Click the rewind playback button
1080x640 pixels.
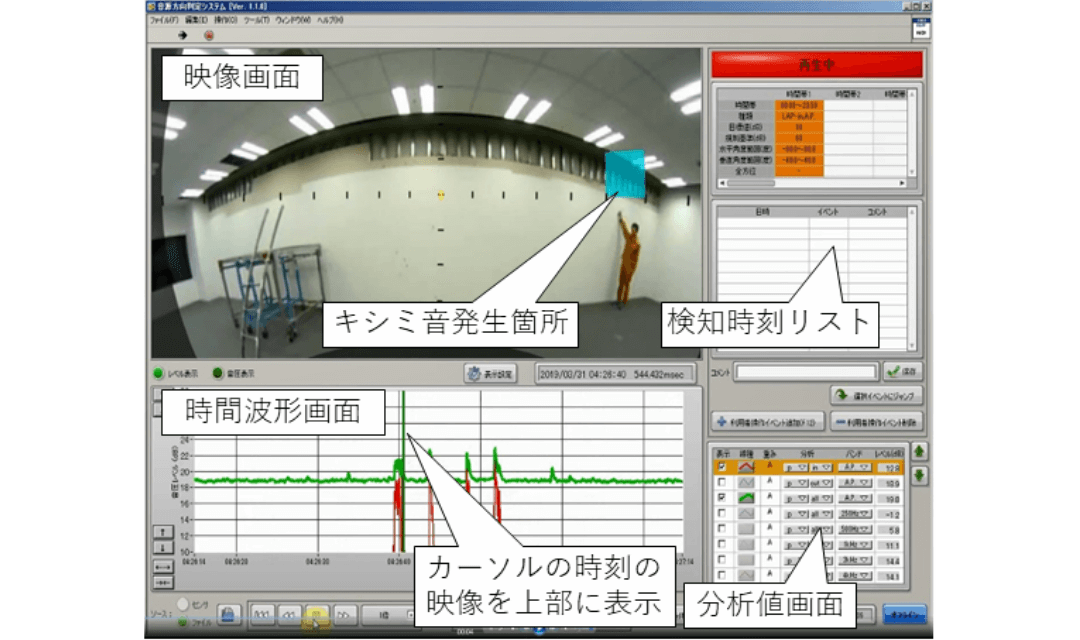point(289,614)
